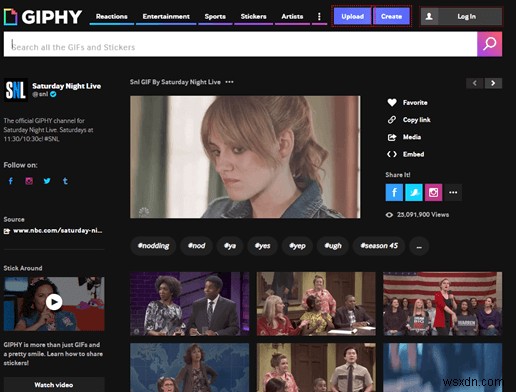Open the blurry blue GIF thumbnail
The image size is (516, 392).
[x=442, y=368]
